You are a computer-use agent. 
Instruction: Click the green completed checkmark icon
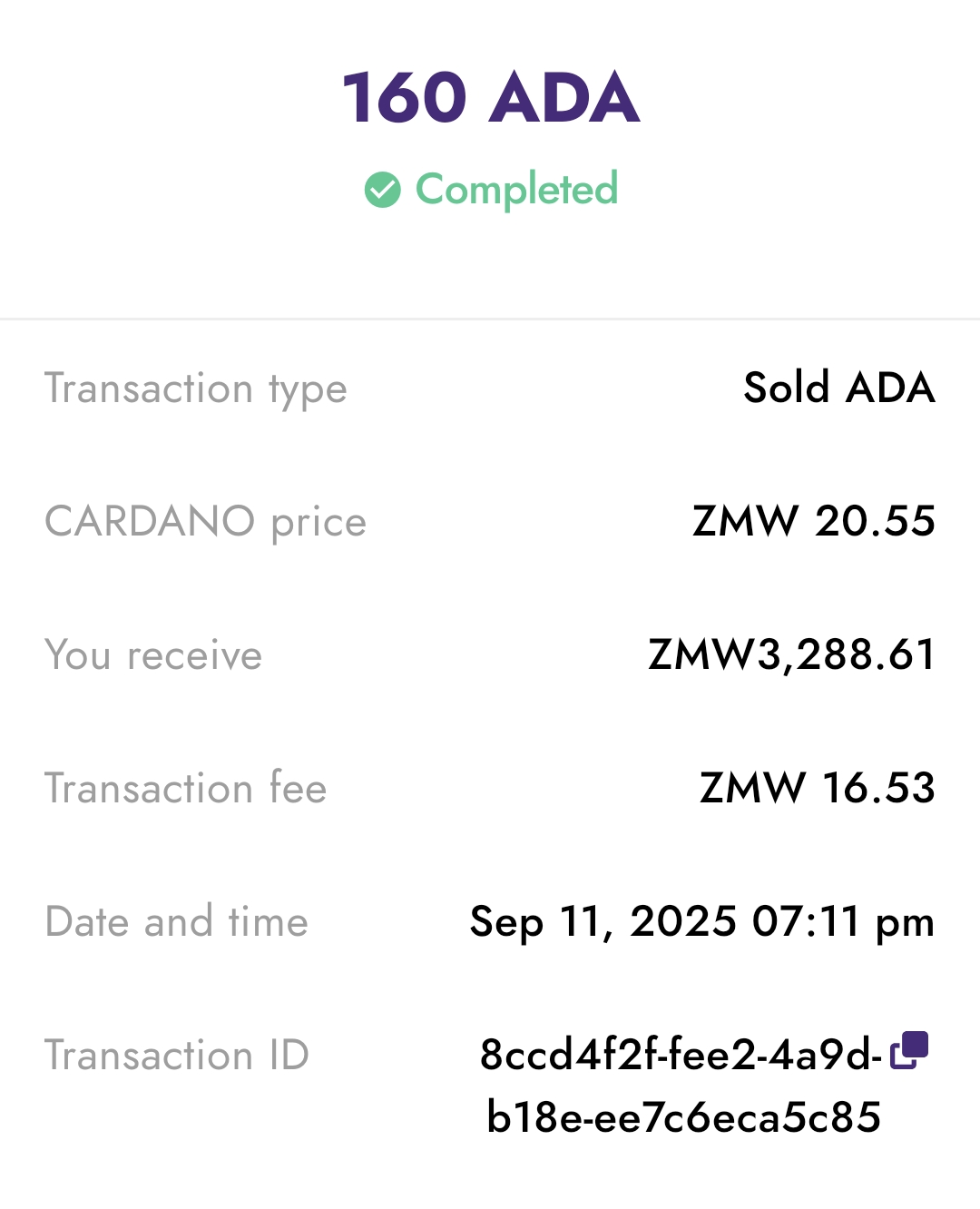coord(382,190)
